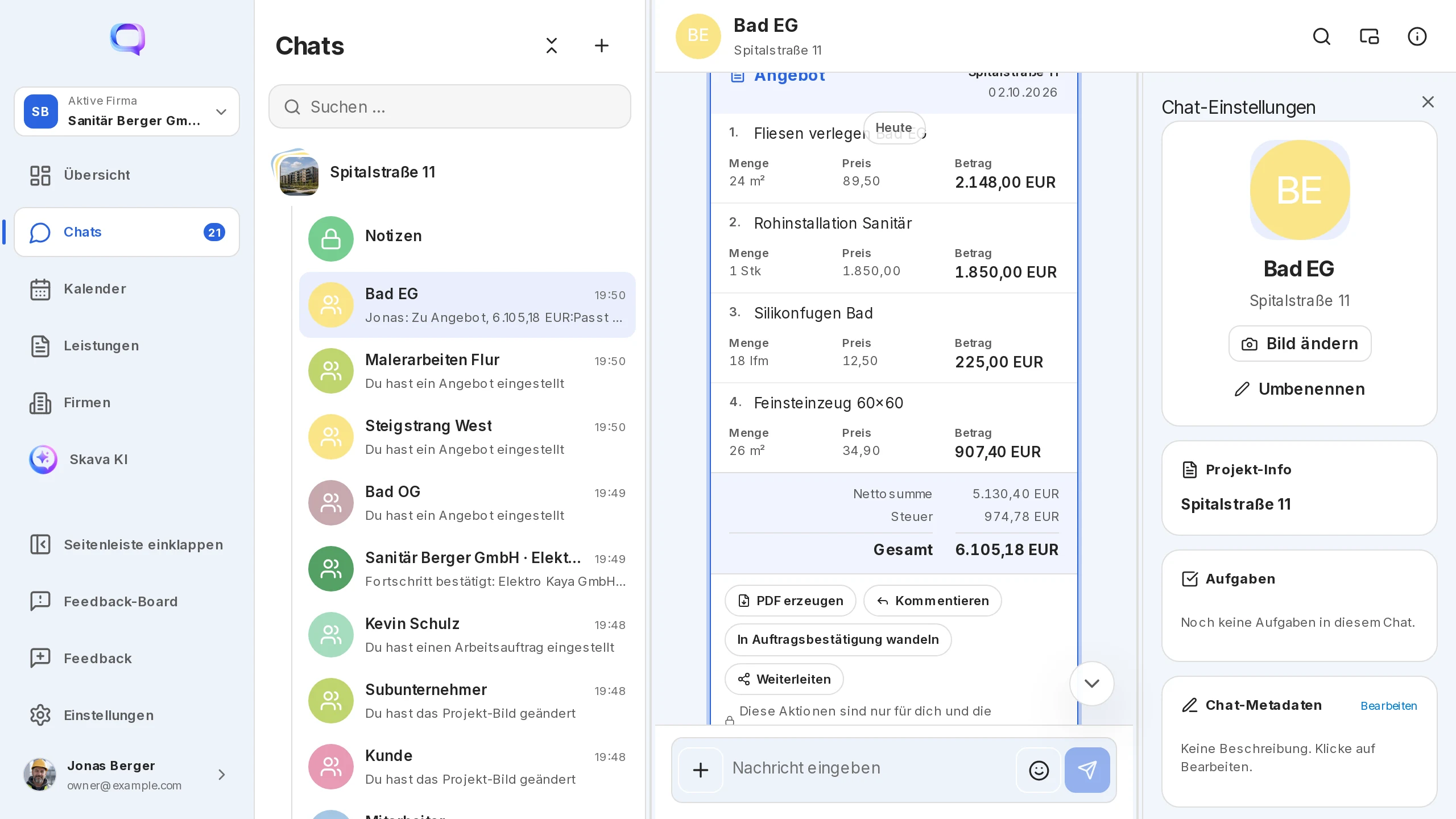This screenshot has width=1456, height=819.
Task: Collapse all chat groups with the arrows icon
Action: (551, 45)
